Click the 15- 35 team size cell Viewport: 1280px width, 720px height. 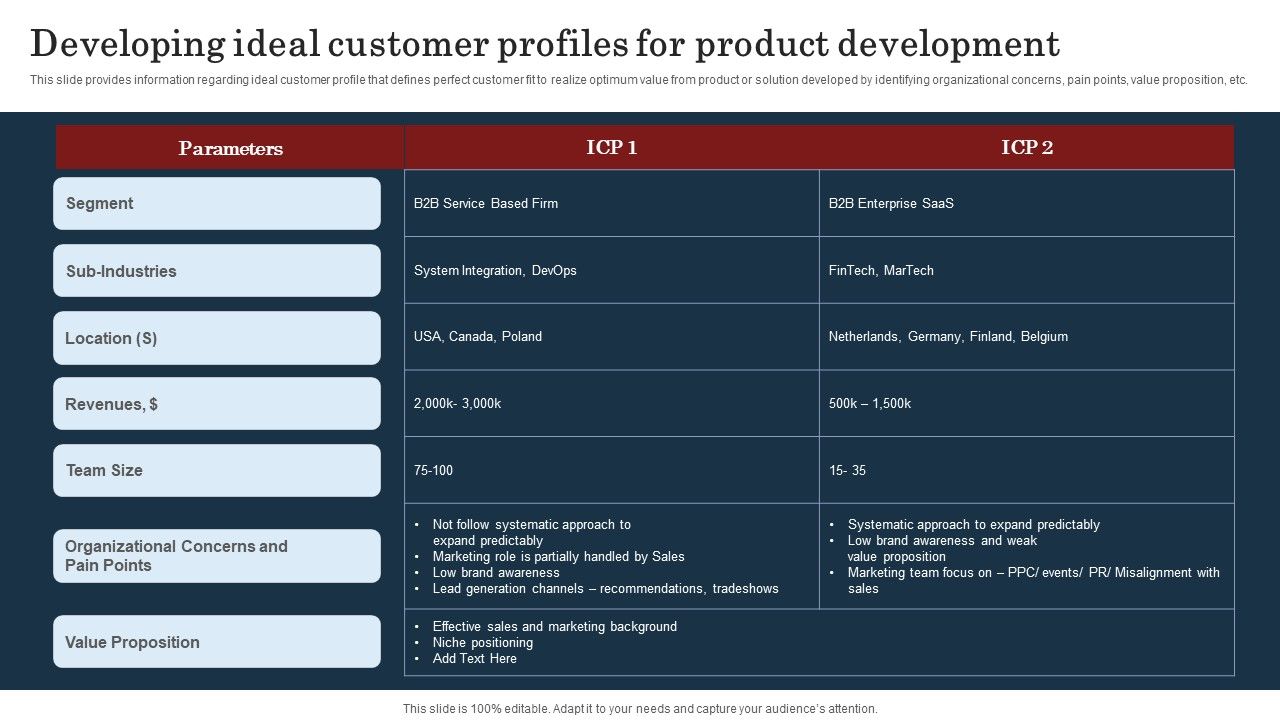tap(1027, 470)
